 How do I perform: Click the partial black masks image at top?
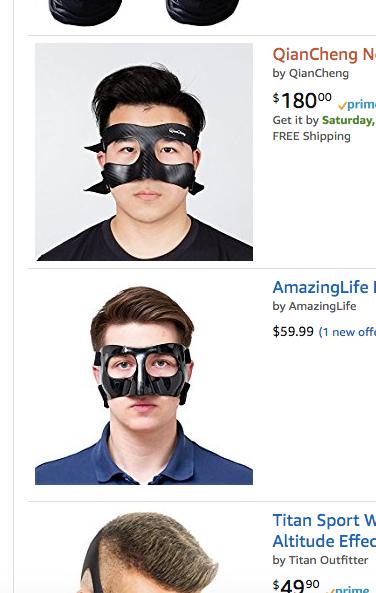[144, 12]
